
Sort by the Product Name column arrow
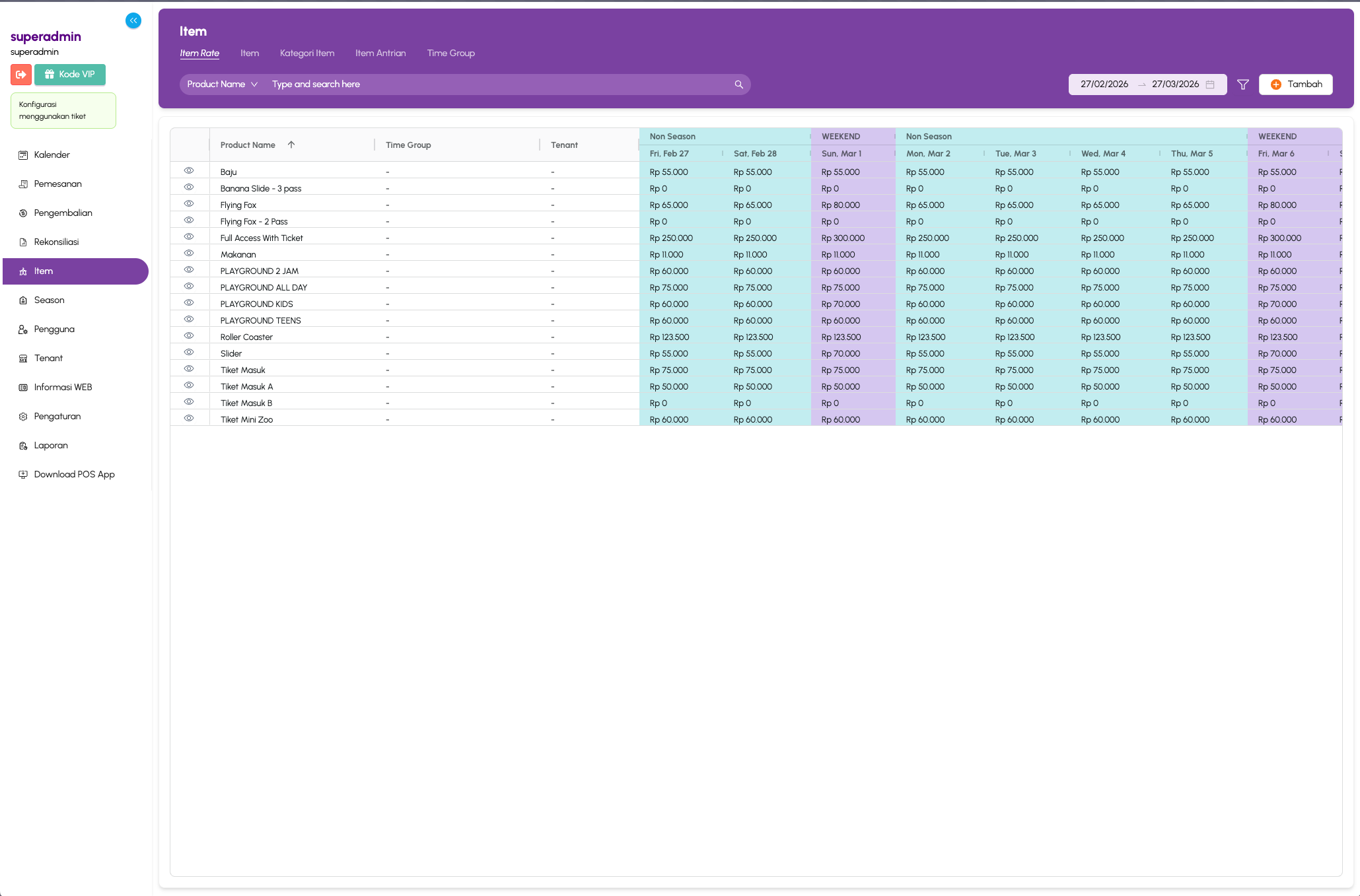pos(291,145)
